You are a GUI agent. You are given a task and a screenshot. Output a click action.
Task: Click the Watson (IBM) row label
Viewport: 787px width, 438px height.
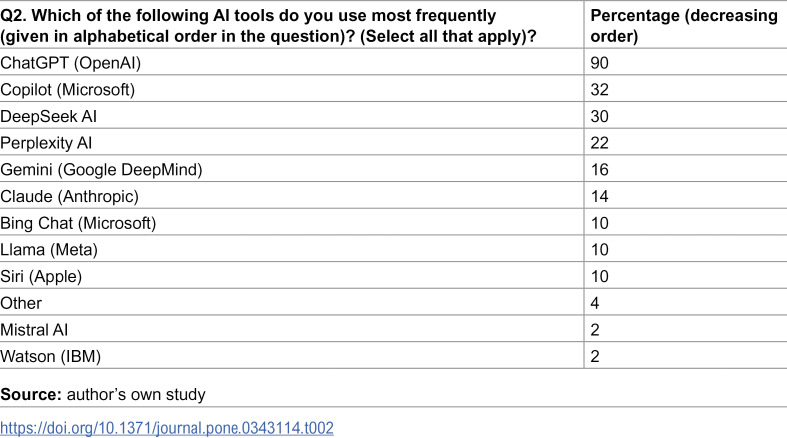tap(51, 356)
